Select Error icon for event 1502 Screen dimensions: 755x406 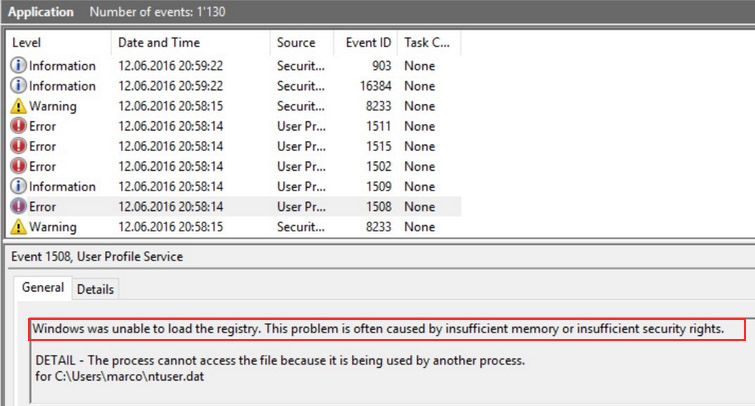pos(18,167)
